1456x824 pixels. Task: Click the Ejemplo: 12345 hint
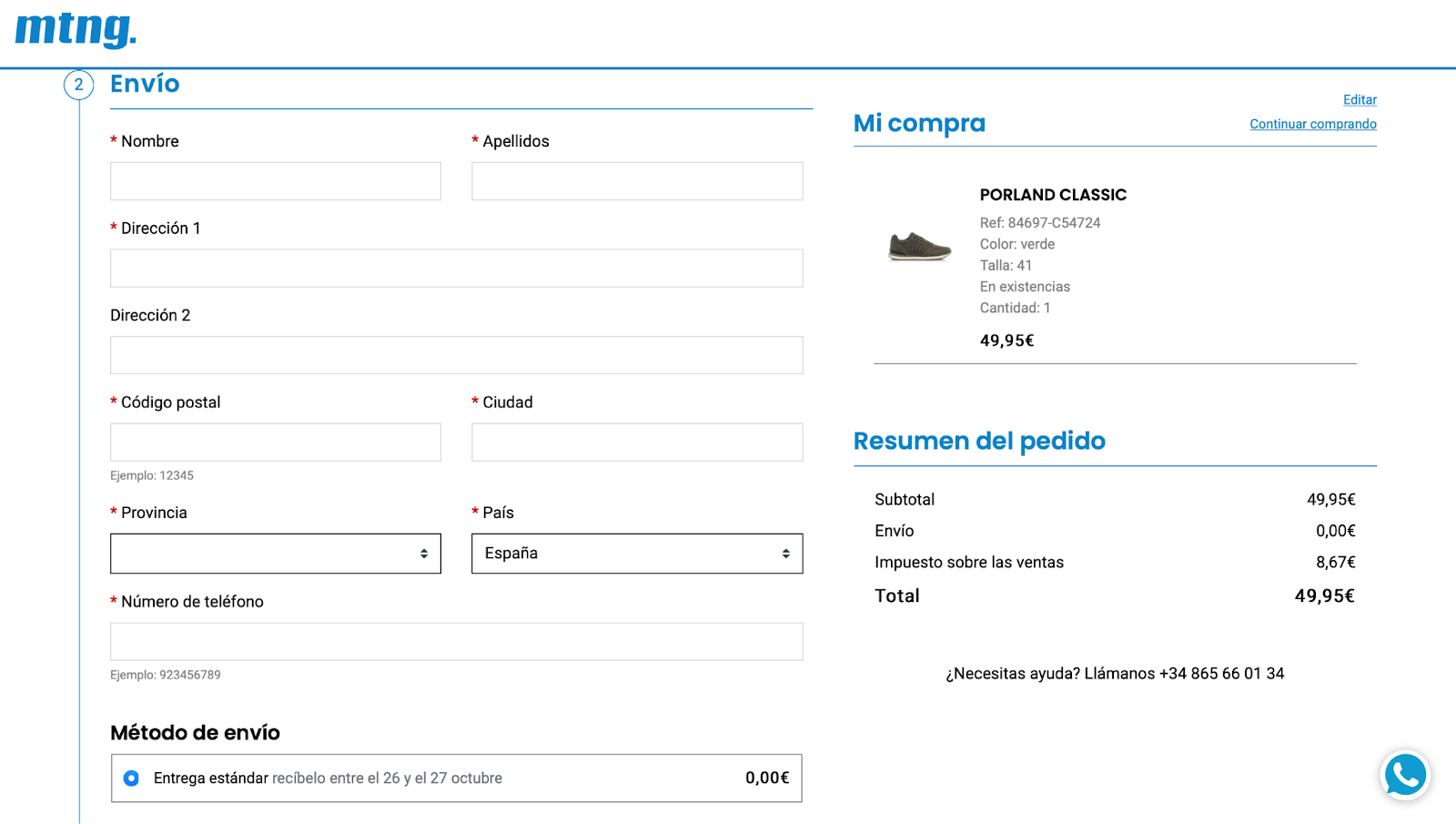(152, 475)
